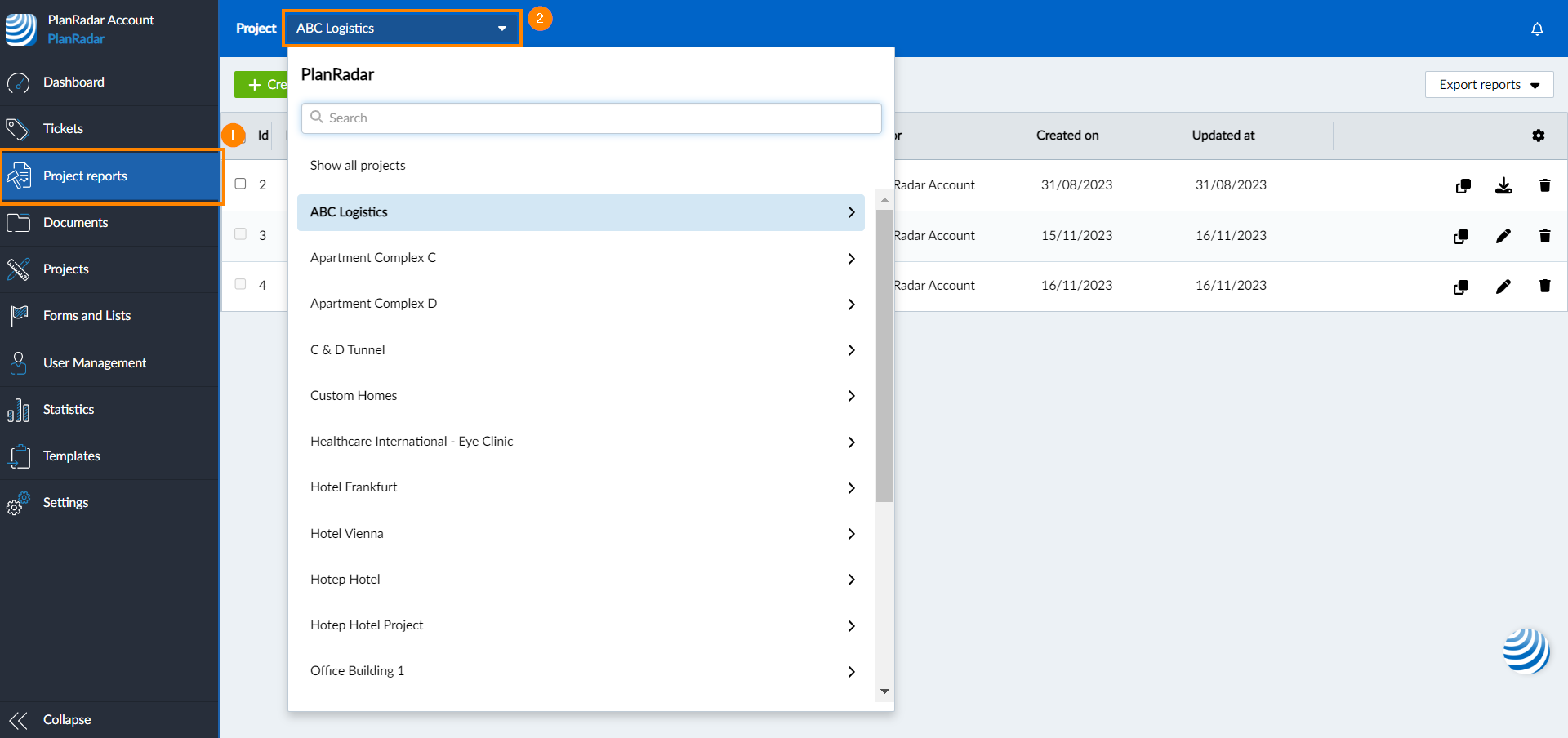
Task: Delete the report in the last row
Action: click(x=1545, y=287)
